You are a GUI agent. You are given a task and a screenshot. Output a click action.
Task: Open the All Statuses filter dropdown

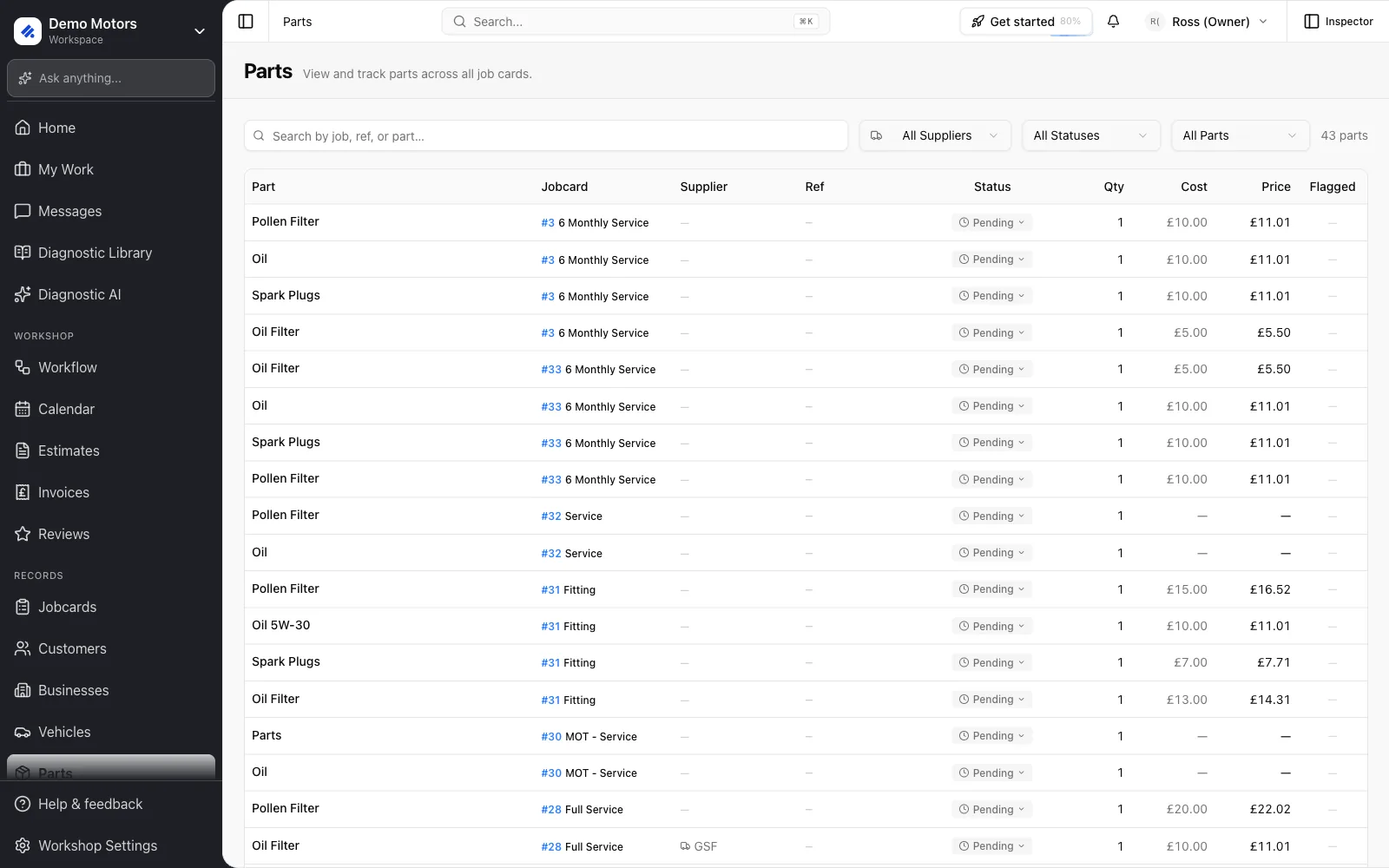1090,135
